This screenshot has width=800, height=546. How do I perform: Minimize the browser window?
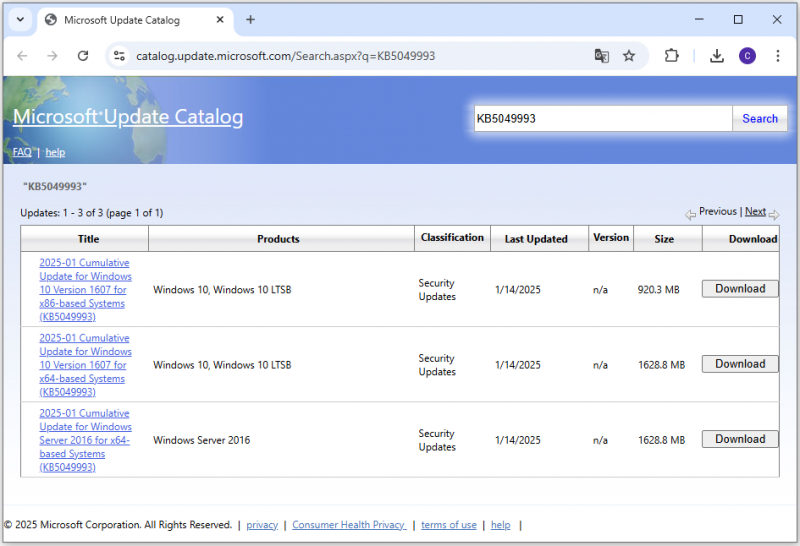click(699, 19)
